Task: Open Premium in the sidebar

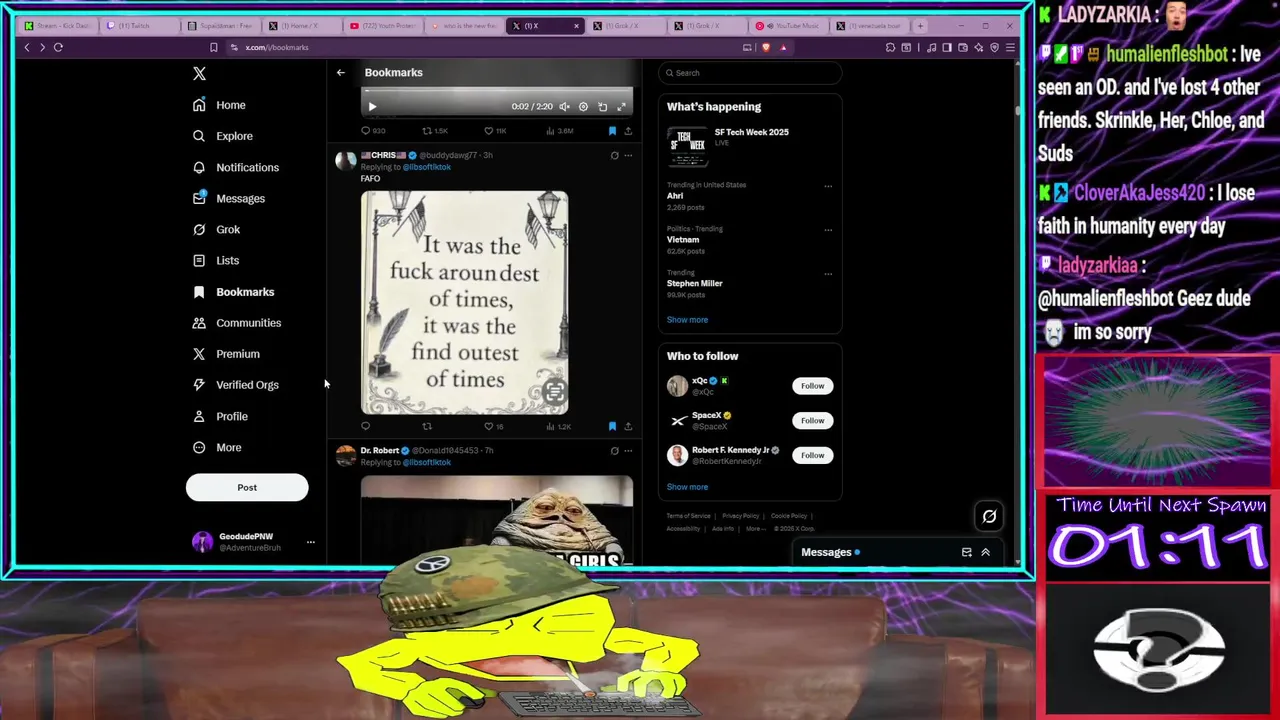Action: (225, 354)
